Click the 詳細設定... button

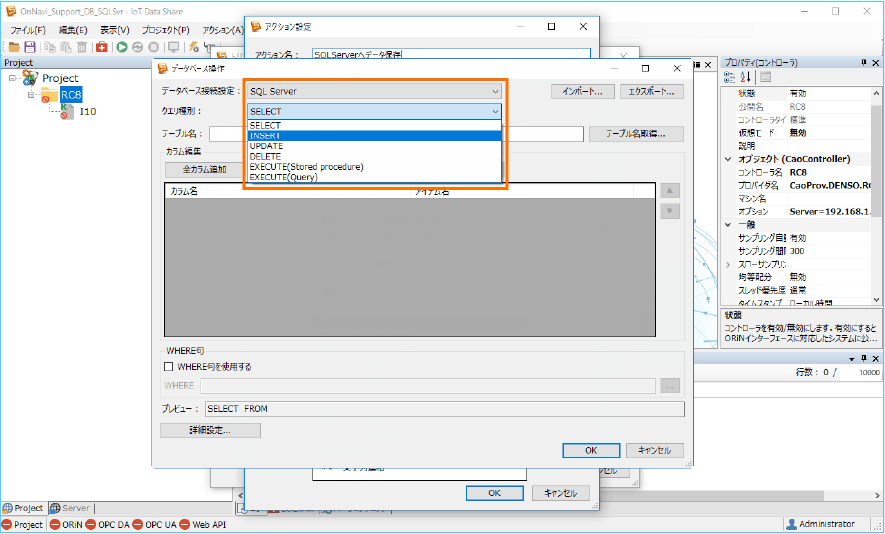coord(210,430)
